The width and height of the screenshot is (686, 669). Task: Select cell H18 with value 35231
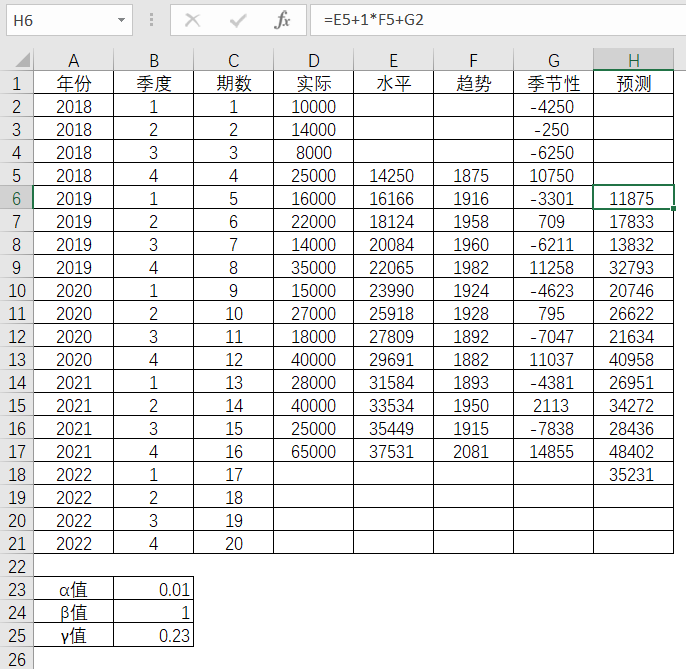633,474
